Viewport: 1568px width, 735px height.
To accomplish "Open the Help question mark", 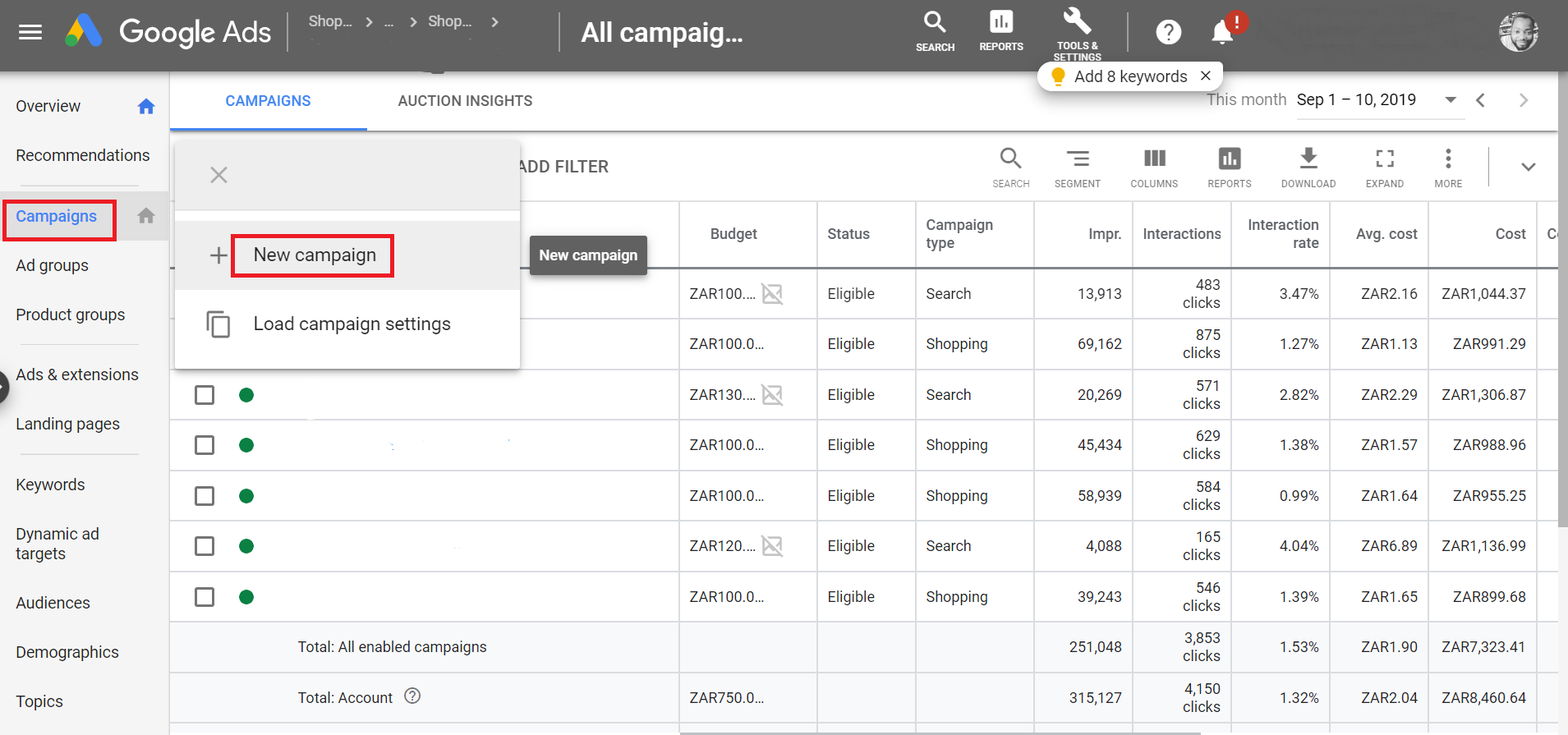I will click(1168, 32).
